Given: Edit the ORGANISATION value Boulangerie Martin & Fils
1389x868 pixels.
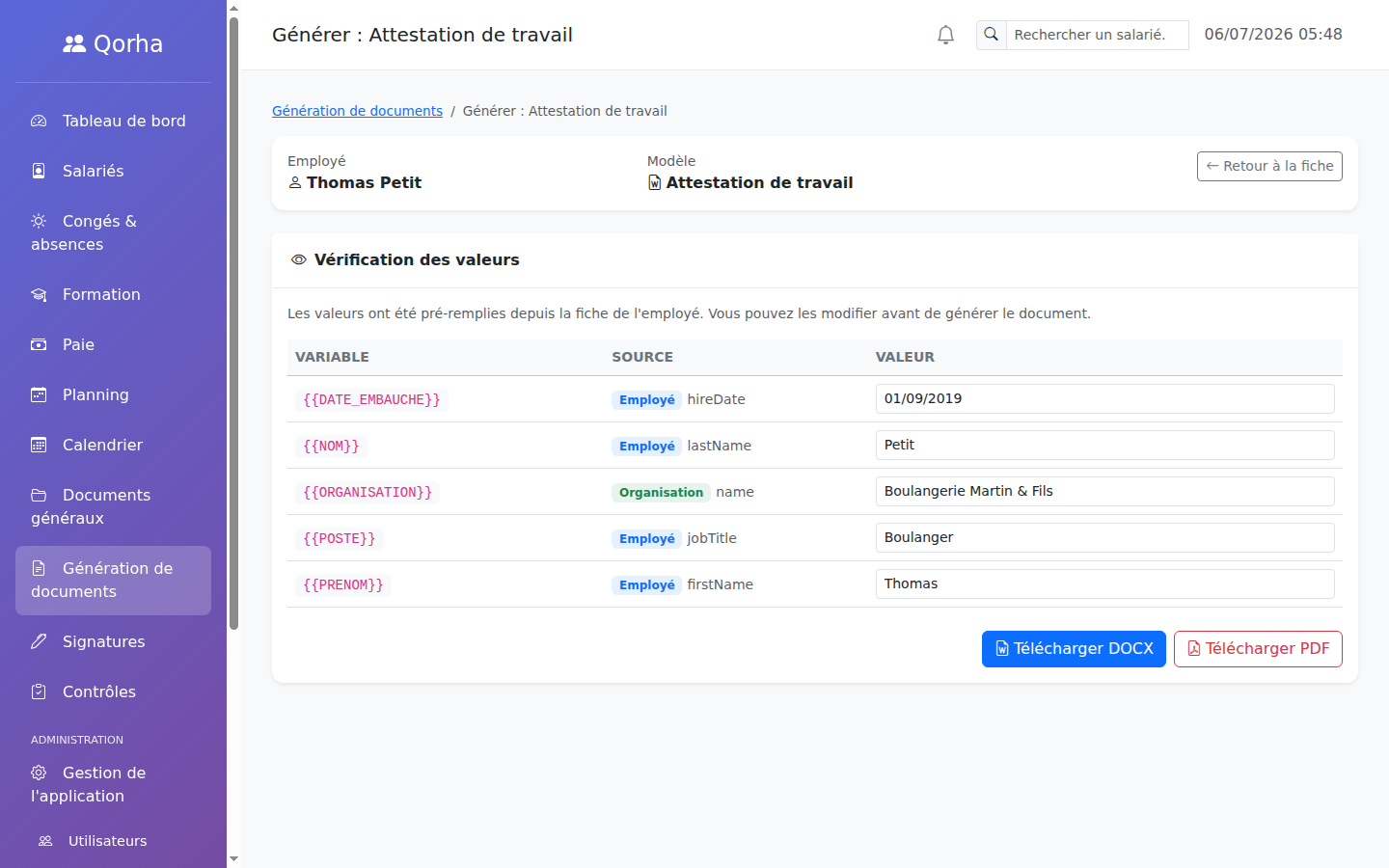Looking at the screenshot, I should click(x=1104, y=491).
